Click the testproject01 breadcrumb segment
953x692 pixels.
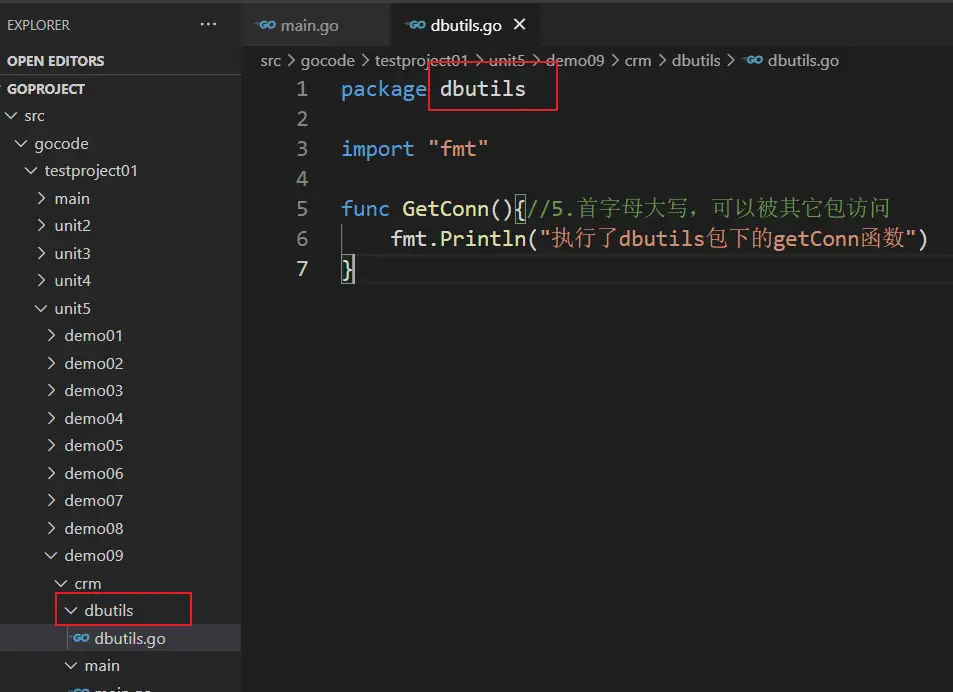click(x=421, y=60)
